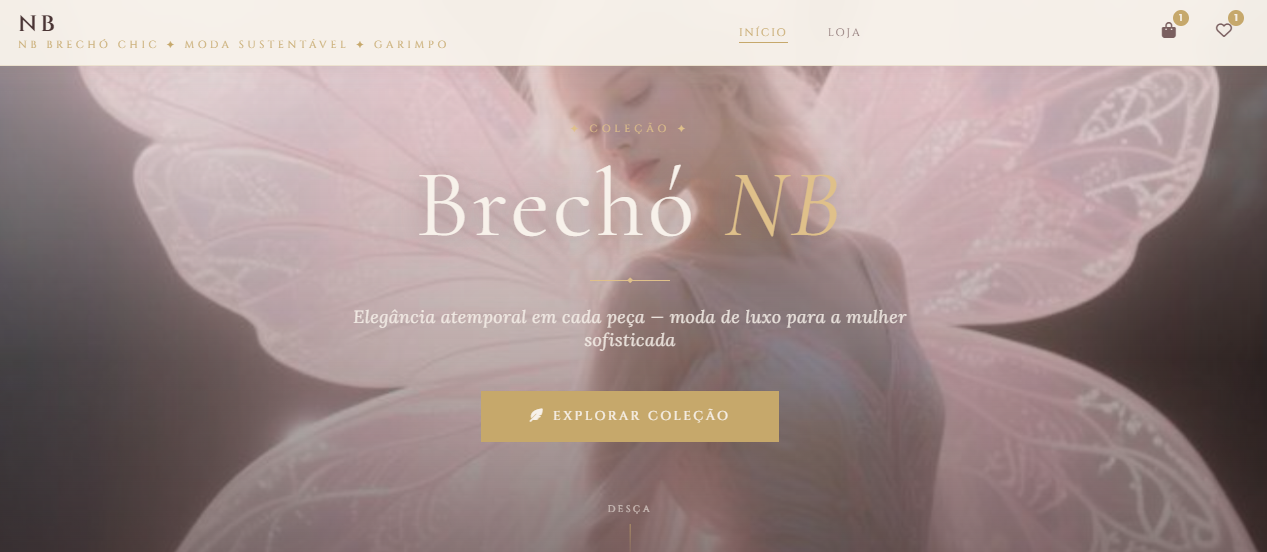This screenshot has height=552, width=1267.
Task: Click the Elegância atemporal subtitle text
Action: click(x=630, y=329)
